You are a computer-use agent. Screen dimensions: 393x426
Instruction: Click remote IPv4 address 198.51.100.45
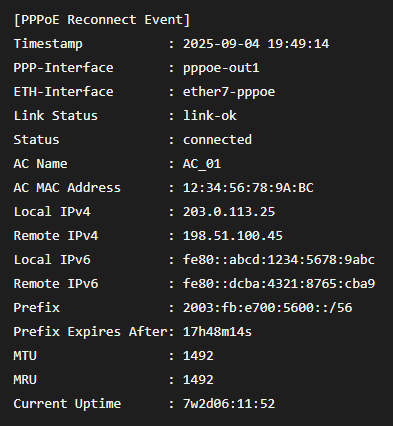[x=233, y=236]
